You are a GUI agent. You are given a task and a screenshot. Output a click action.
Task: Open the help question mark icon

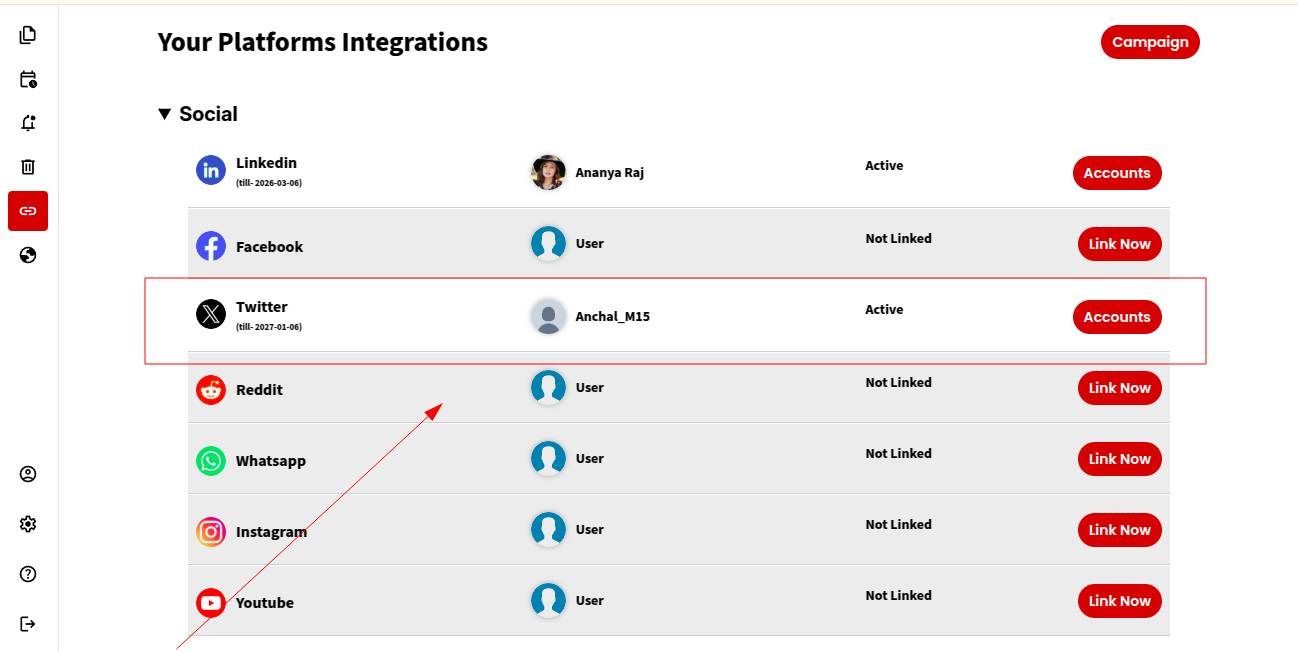point(28,574)
